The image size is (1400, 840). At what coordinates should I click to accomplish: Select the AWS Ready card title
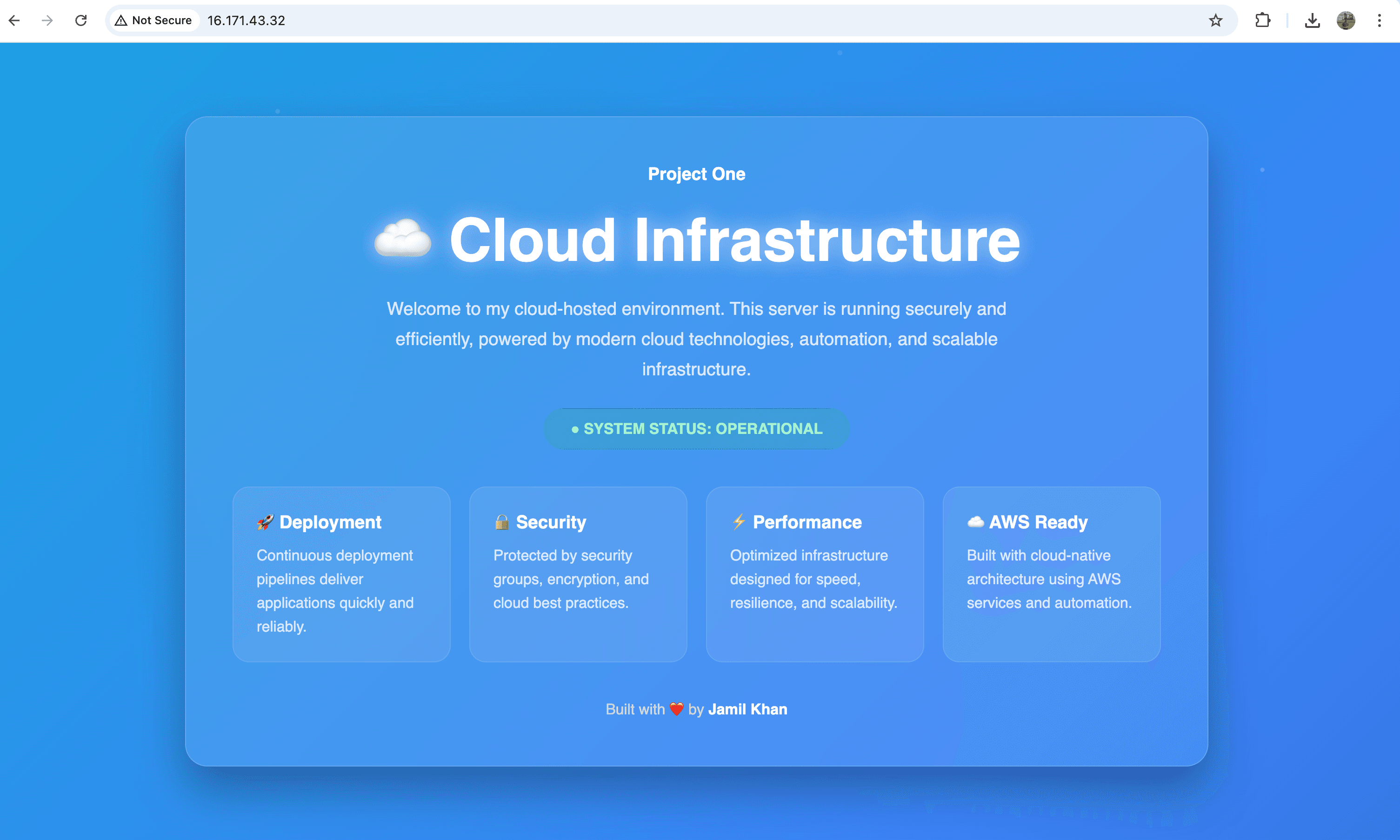[x=1039, y=522]
